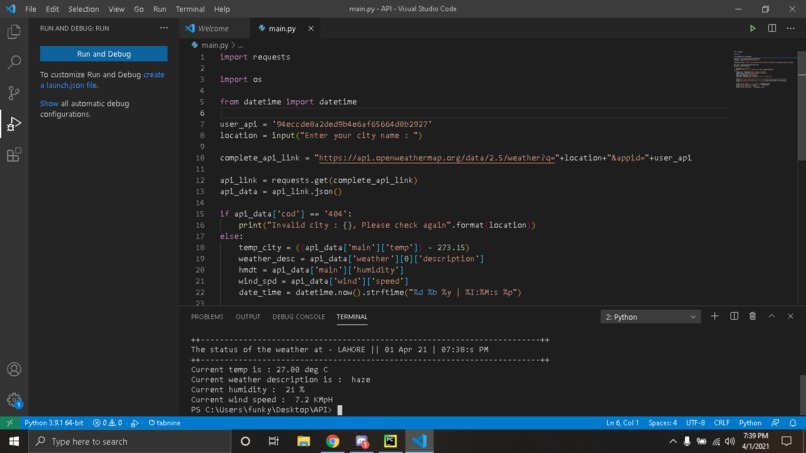Screen dimensions: 806x453
Task: Click the code minimap preview
Action: point(763,69)
